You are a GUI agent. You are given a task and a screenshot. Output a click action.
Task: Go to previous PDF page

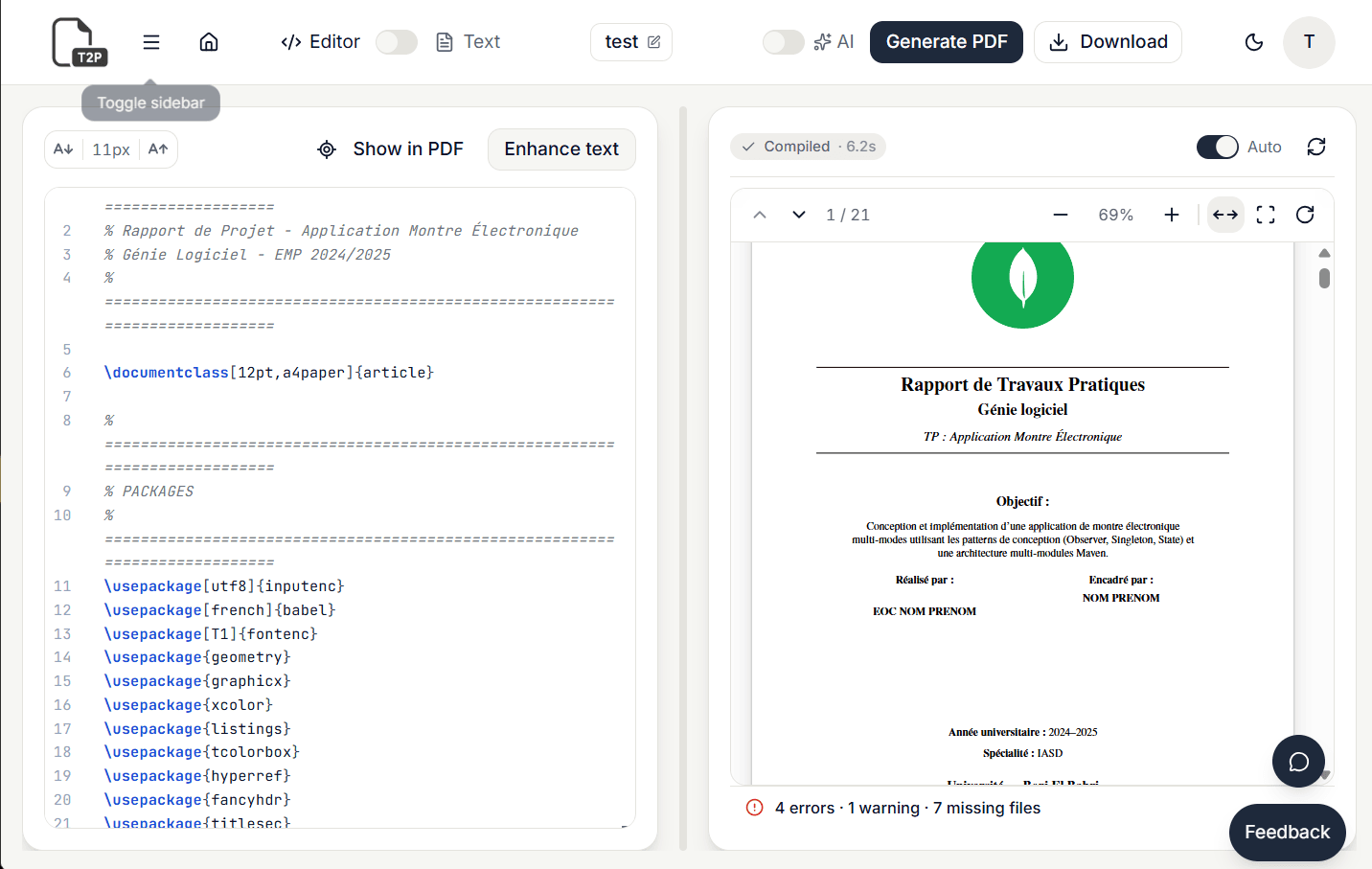(x=760, y=215)
